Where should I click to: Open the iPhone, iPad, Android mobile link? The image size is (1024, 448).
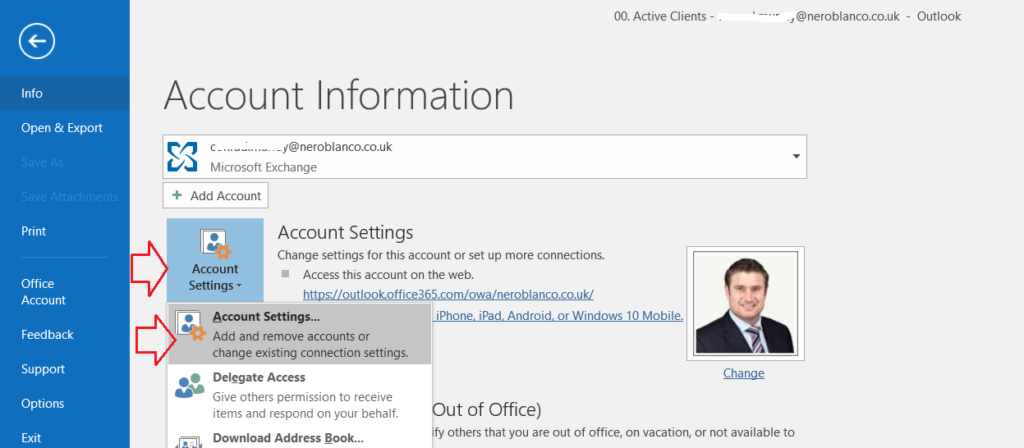(x=558, y=316)
